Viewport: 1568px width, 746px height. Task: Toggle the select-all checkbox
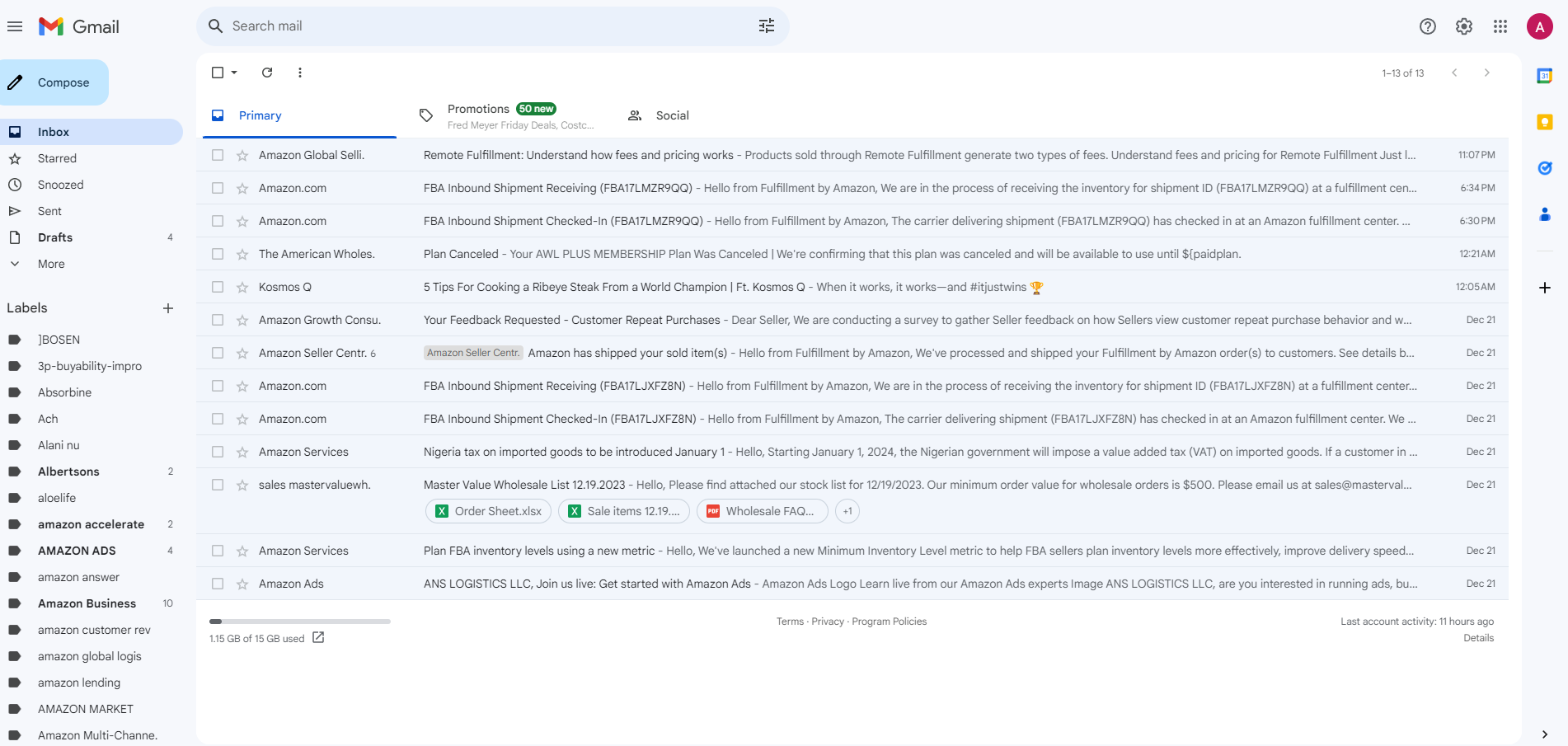(x=218, y=73)
